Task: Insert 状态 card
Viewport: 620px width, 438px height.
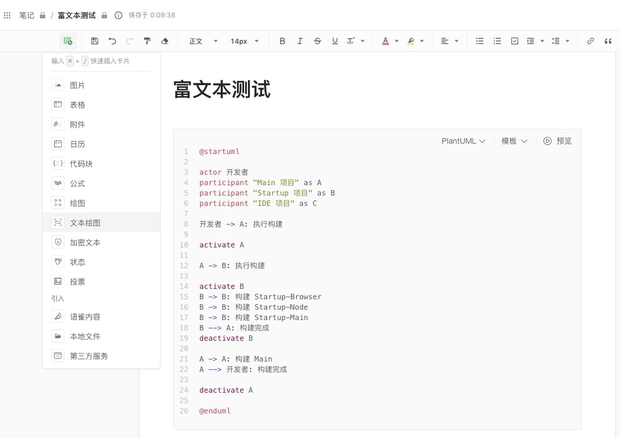Action: point(101,262)
